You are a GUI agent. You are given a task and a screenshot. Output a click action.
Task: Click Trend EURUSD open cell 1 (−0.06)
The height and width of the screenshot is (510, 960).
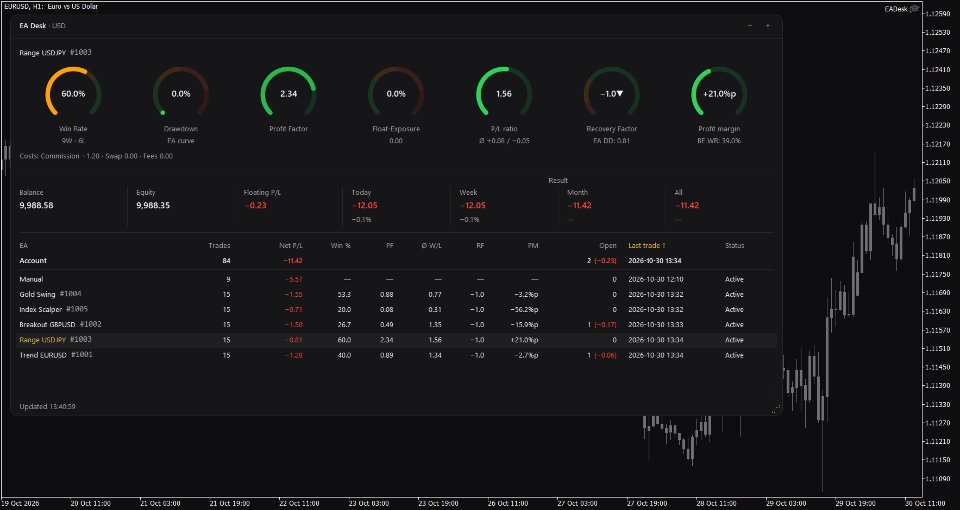(x=602, y=355)
